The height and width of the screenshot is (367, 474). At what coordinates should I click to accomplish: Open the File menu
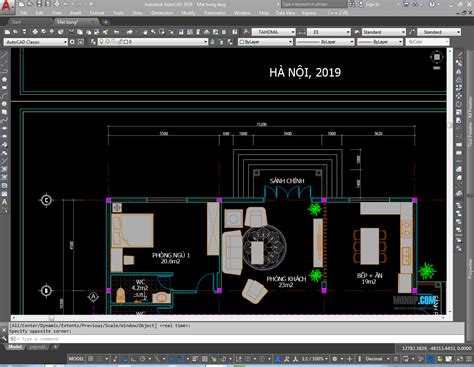click(23, 13)
